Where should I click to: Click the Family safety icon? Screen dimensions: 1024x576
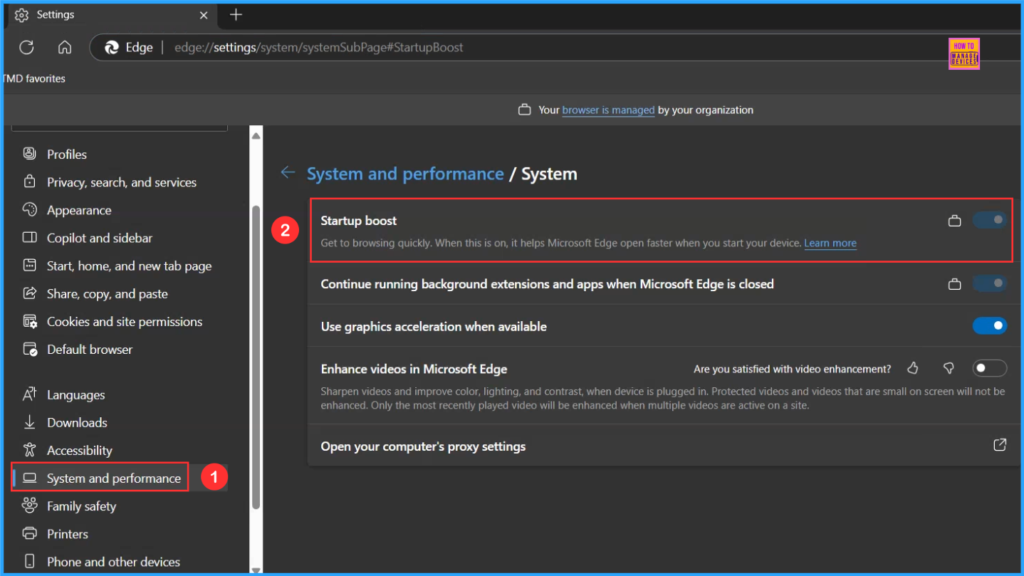29,505
